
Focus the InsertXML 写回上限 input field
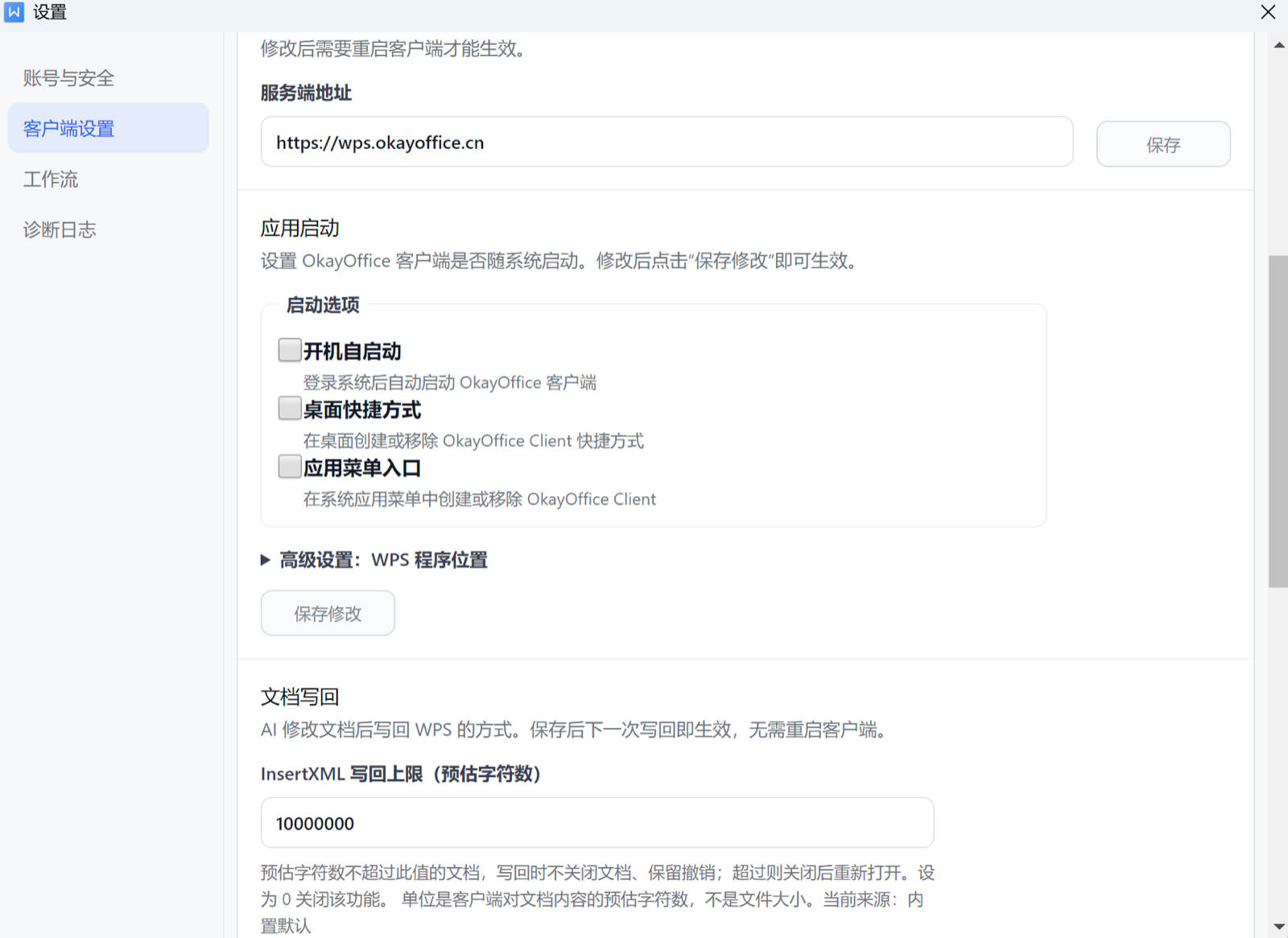pyautogui.click(x=597, y=823)
